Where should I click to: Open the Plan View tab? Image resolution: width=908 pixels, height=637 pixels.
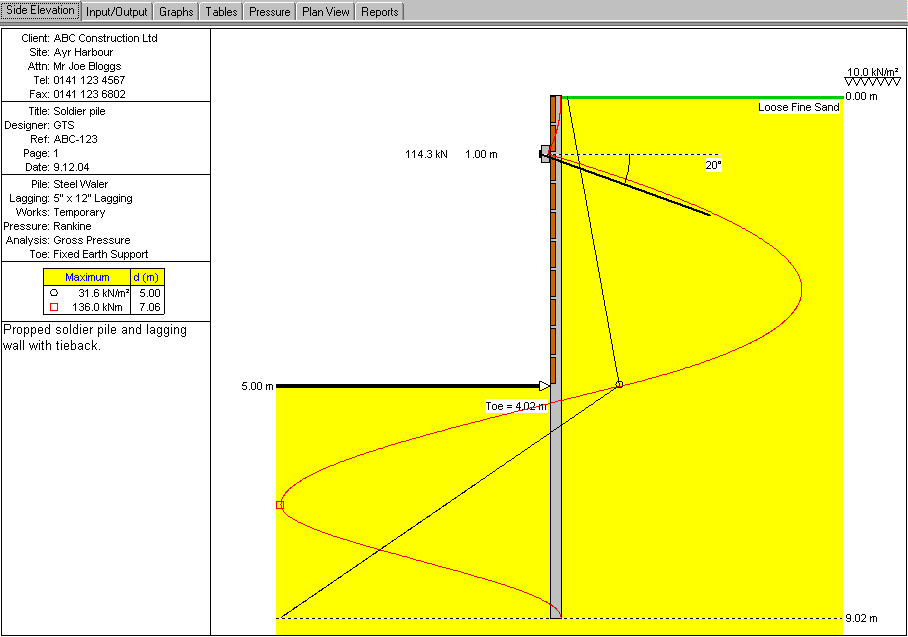pos(326,12)
